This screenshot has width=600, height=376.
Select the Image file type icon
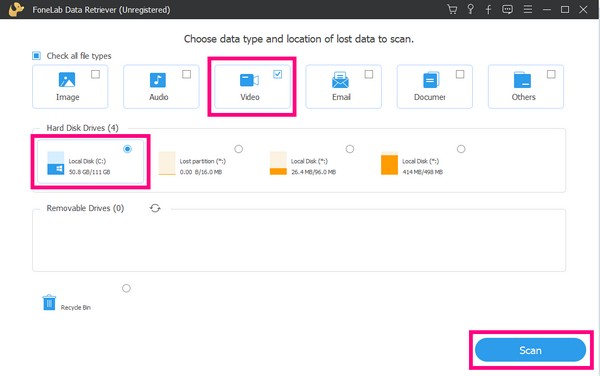tap(67, 80)
